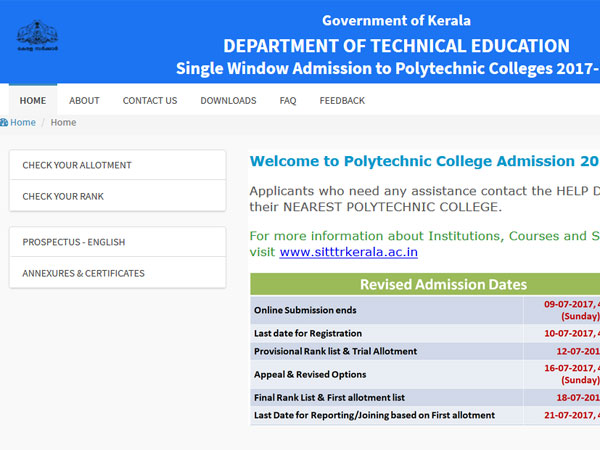This screenshot has height=450, width=600.
Task: Open ANNEXURES & CERTIFICATES in the sidebar
Action: click(83, 273)
